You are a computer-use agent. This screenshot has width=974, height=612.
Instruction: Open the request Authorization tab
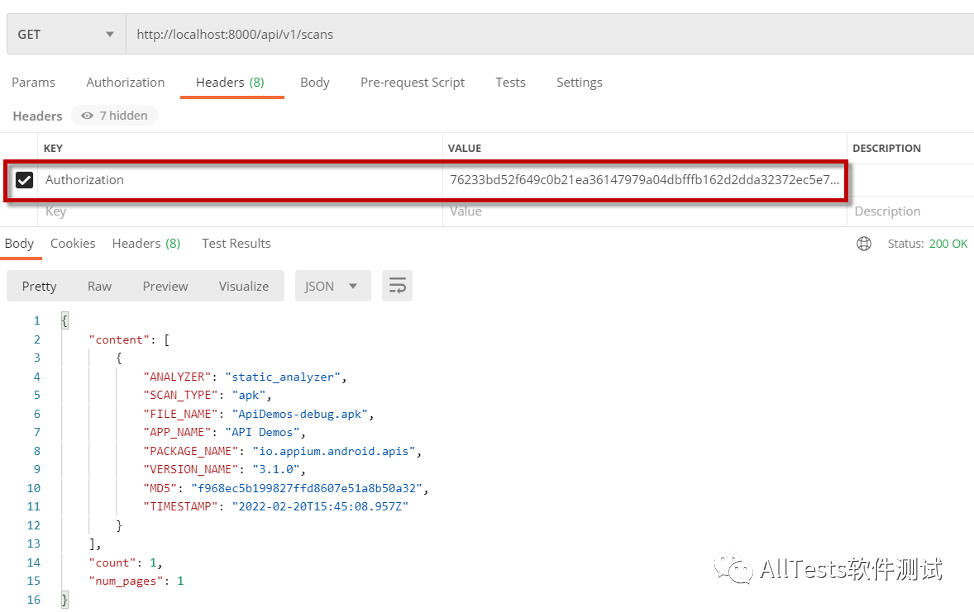(125, 82)
